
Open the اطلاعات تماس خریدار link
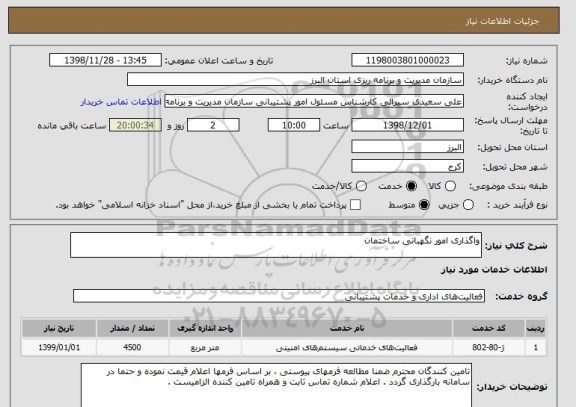point(121,102)
